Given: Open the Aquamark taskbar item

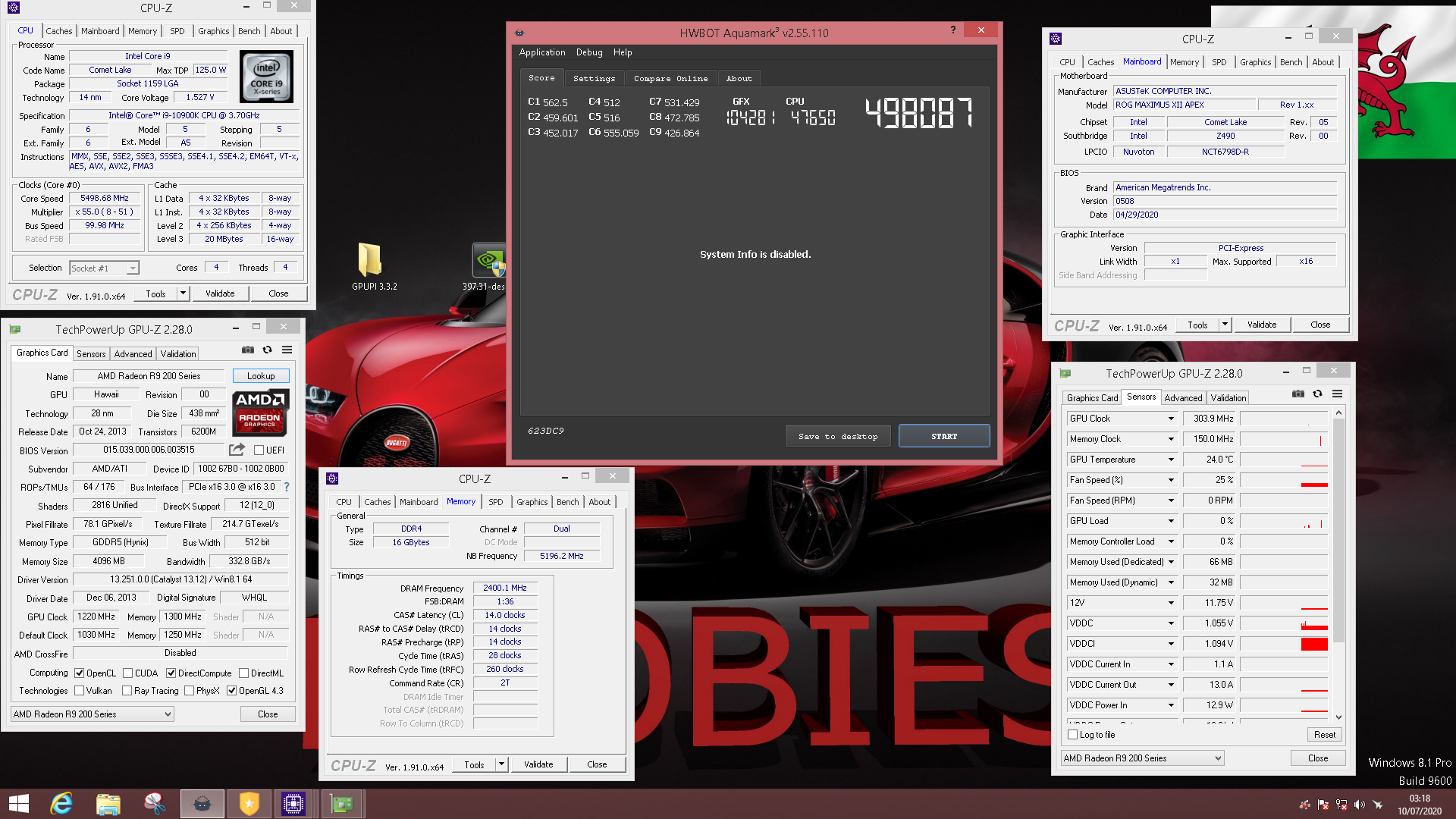Looking at the screenshot, I should 202,804.
